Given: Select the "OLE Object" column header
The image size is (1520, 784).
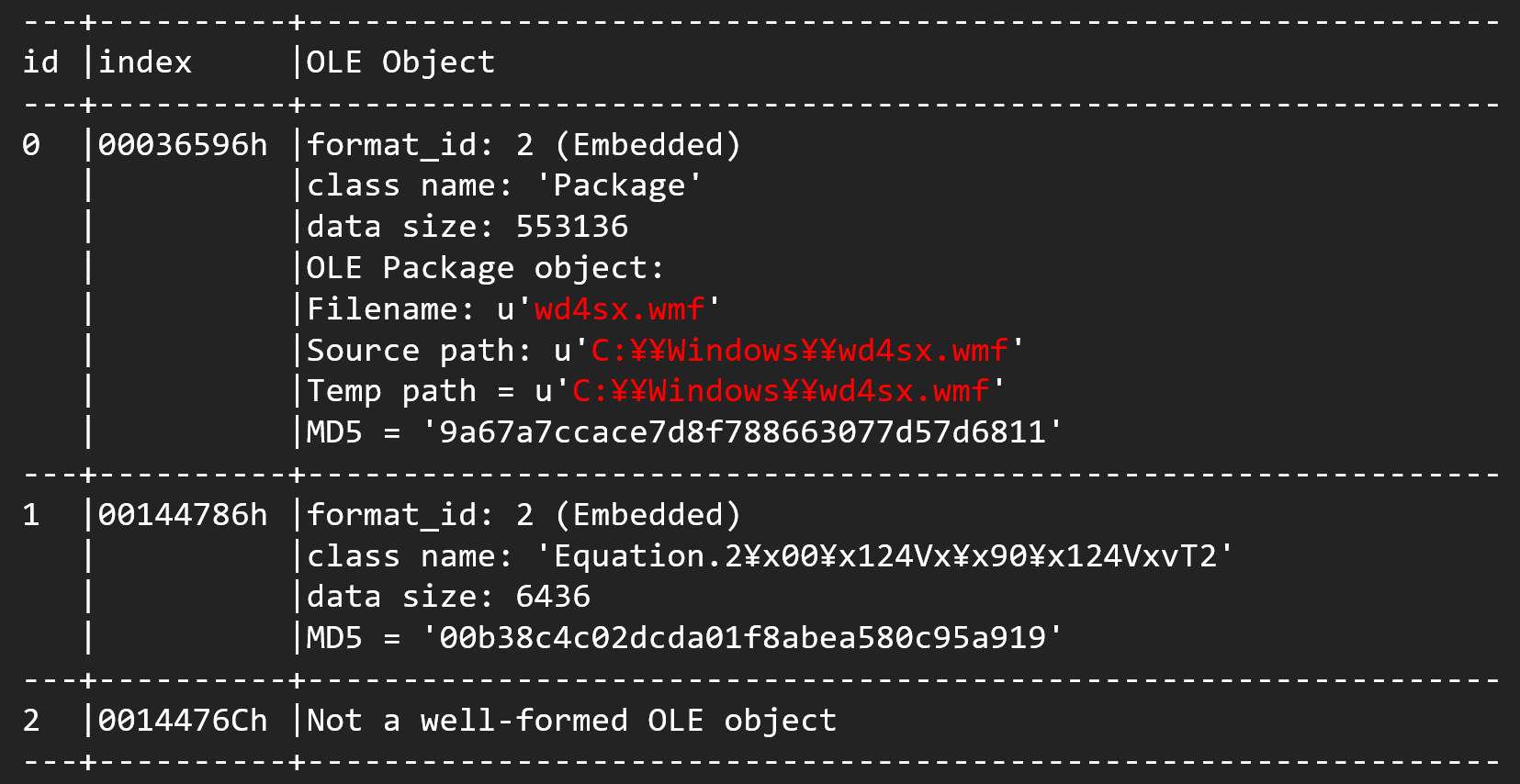Looking at the screenshot, I should point(400,62).
